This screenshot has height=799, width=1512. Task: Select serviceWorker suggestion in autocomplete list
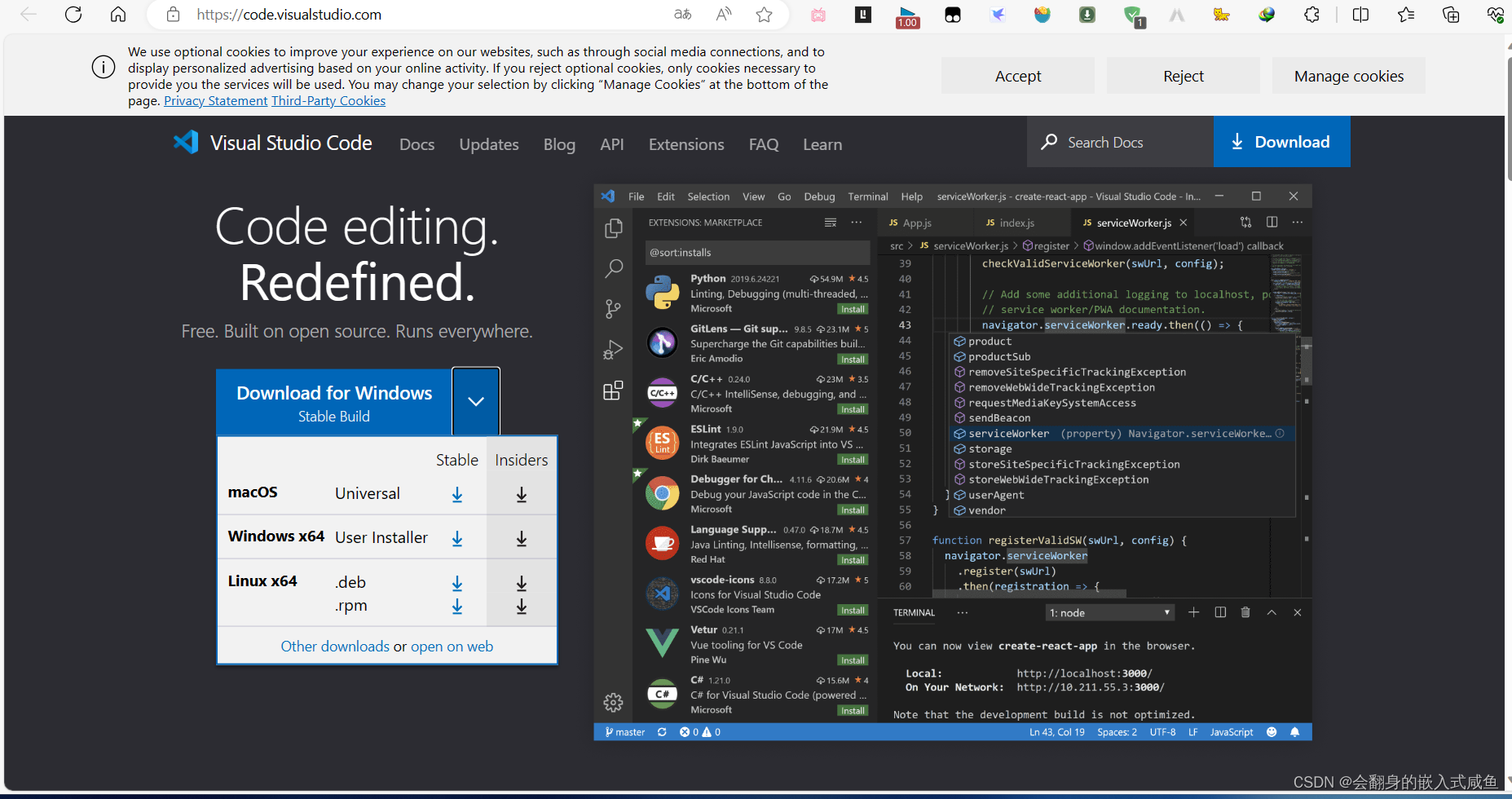tap(1123, 434)
